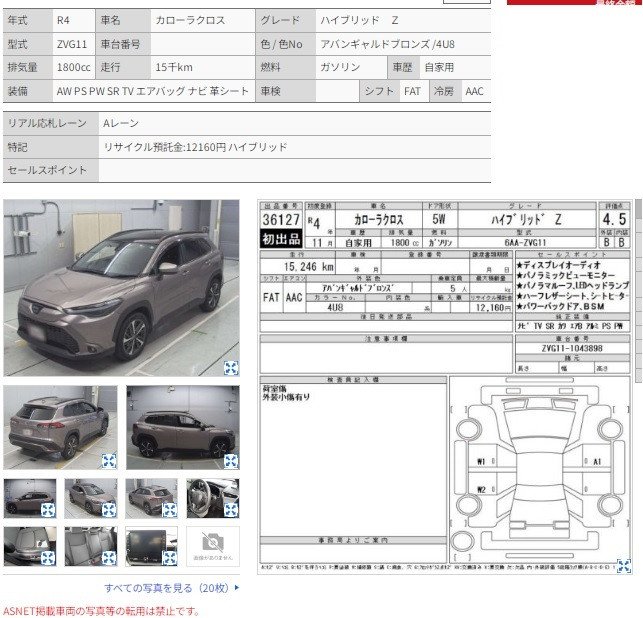The height and width of the screenshot is (618, 643).
Task: Click expand icon on right-side profile photo
Action: (231, 461)
